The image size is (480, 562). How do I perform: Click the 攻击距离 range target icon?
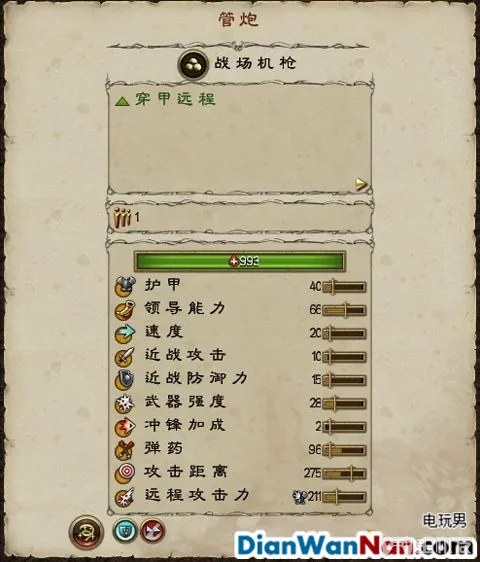tap(125, 473)
